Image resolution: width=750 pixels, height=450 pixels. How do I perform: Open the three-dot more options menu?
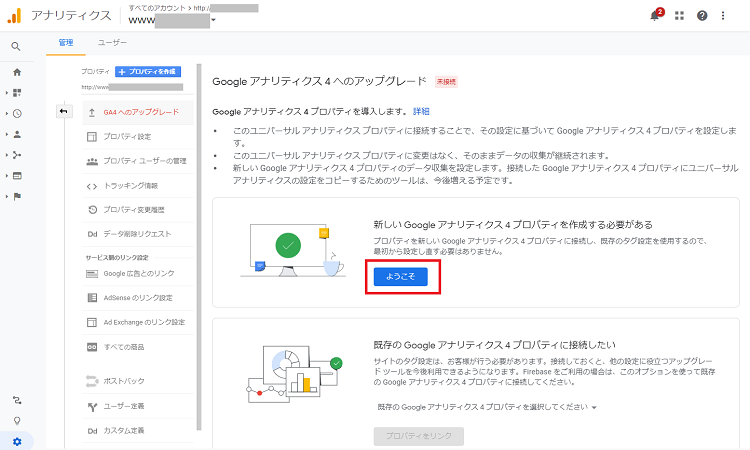[x=723, y=16]
